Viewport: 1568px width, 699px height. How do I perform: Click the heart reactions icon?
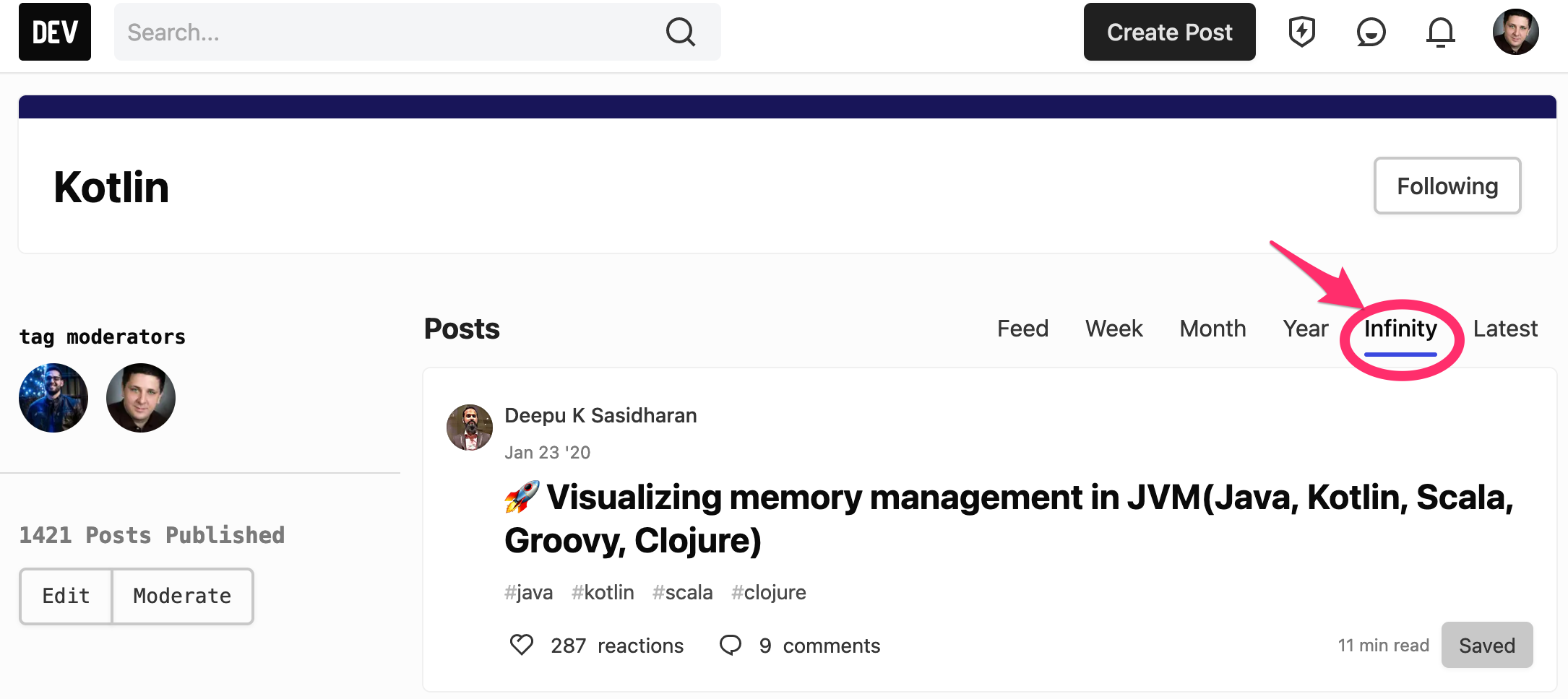pyautogui.click(x=522, y=644)
